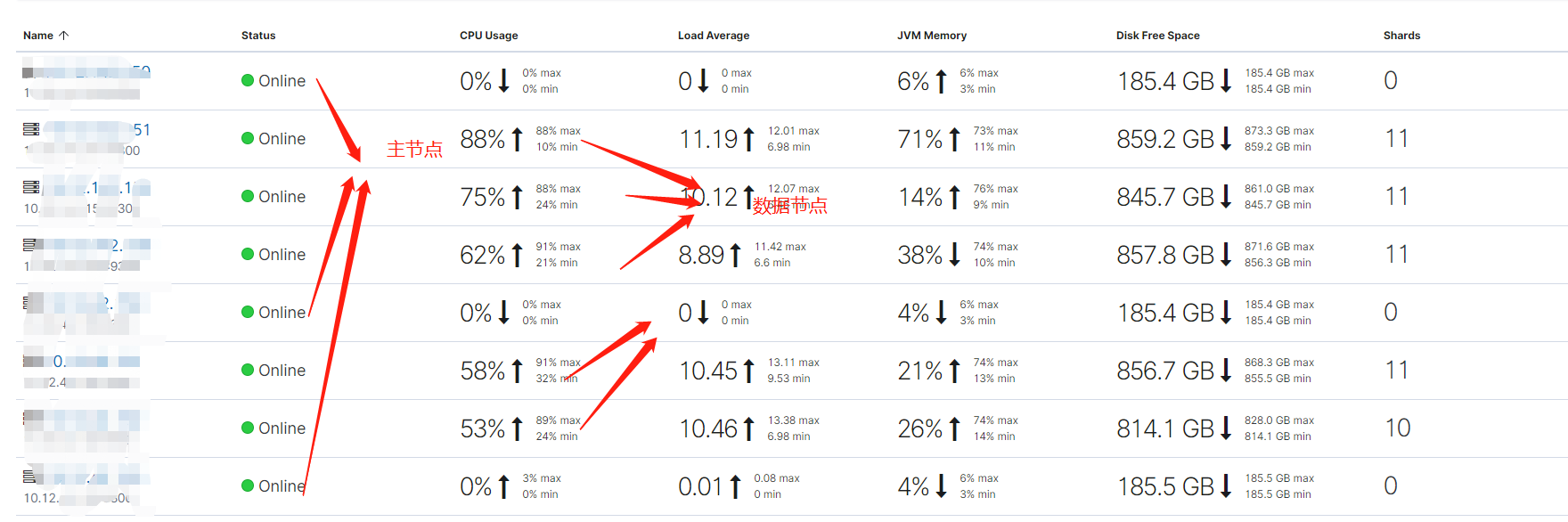Sort the table by Disk Free Space

tap(1157, 36)
